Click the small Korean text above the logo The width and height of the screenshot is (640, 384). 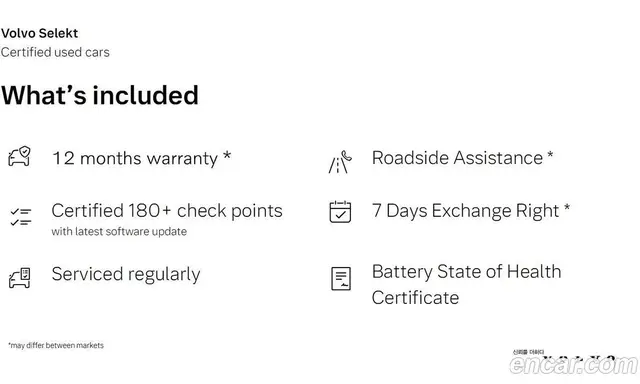click(x=529, y=352)
